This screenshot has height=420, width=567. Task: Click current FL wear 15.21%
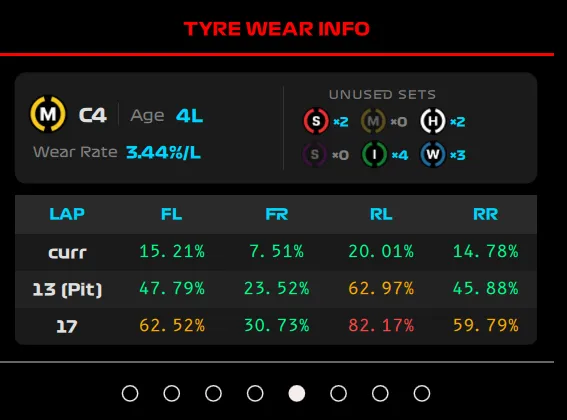[x=172, y=251]
